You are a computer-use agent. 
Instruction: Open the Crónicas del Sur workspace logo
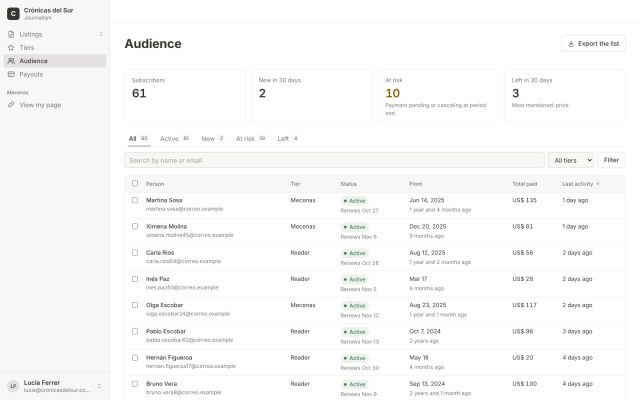click(x=13, y=13)
